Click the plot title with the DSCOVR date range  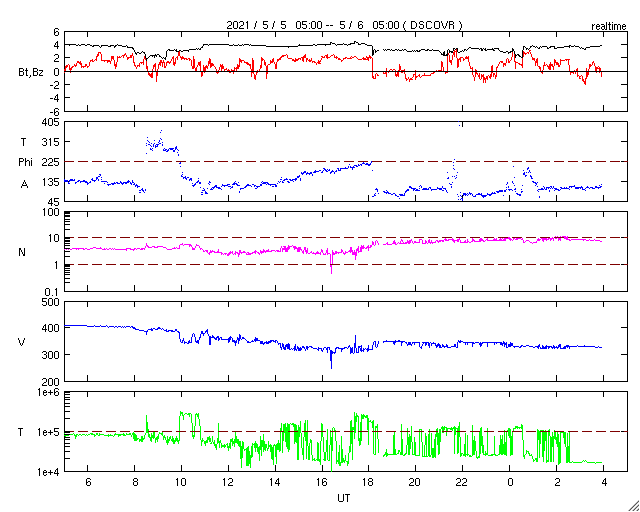[344, 25]
